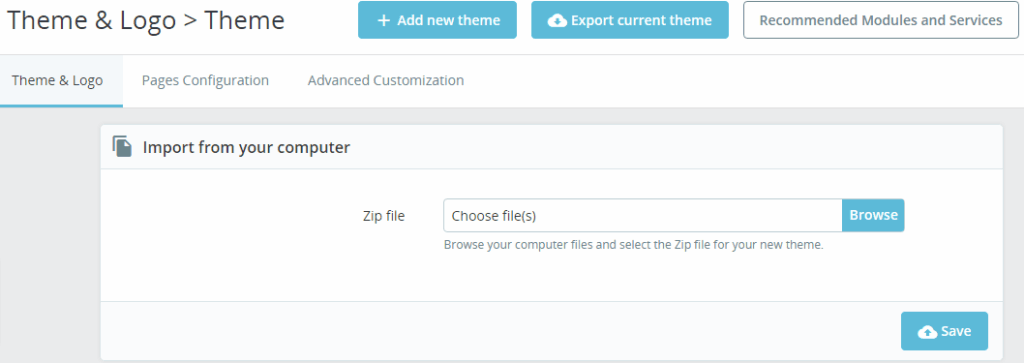Click the Browse button for Zip file

click(873, 215)
